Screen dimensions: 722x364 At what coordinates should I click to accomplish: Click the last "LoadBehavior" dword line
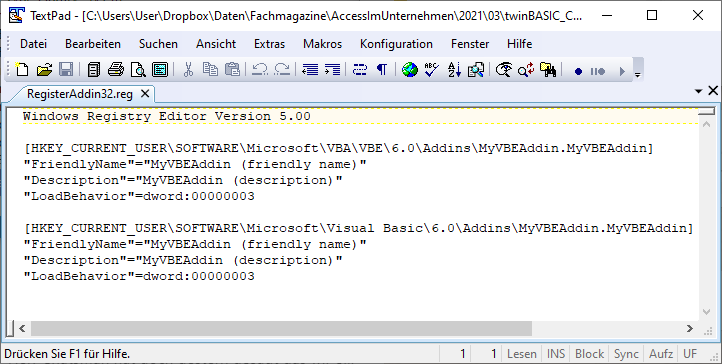[x=139, y=276]
